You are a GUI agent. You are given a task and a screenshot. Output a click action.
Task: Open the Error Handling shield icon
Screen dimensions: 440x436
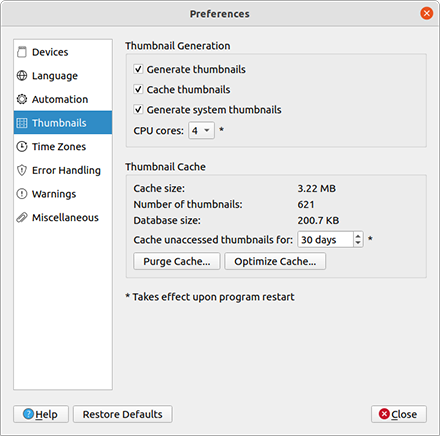point(22,170)
